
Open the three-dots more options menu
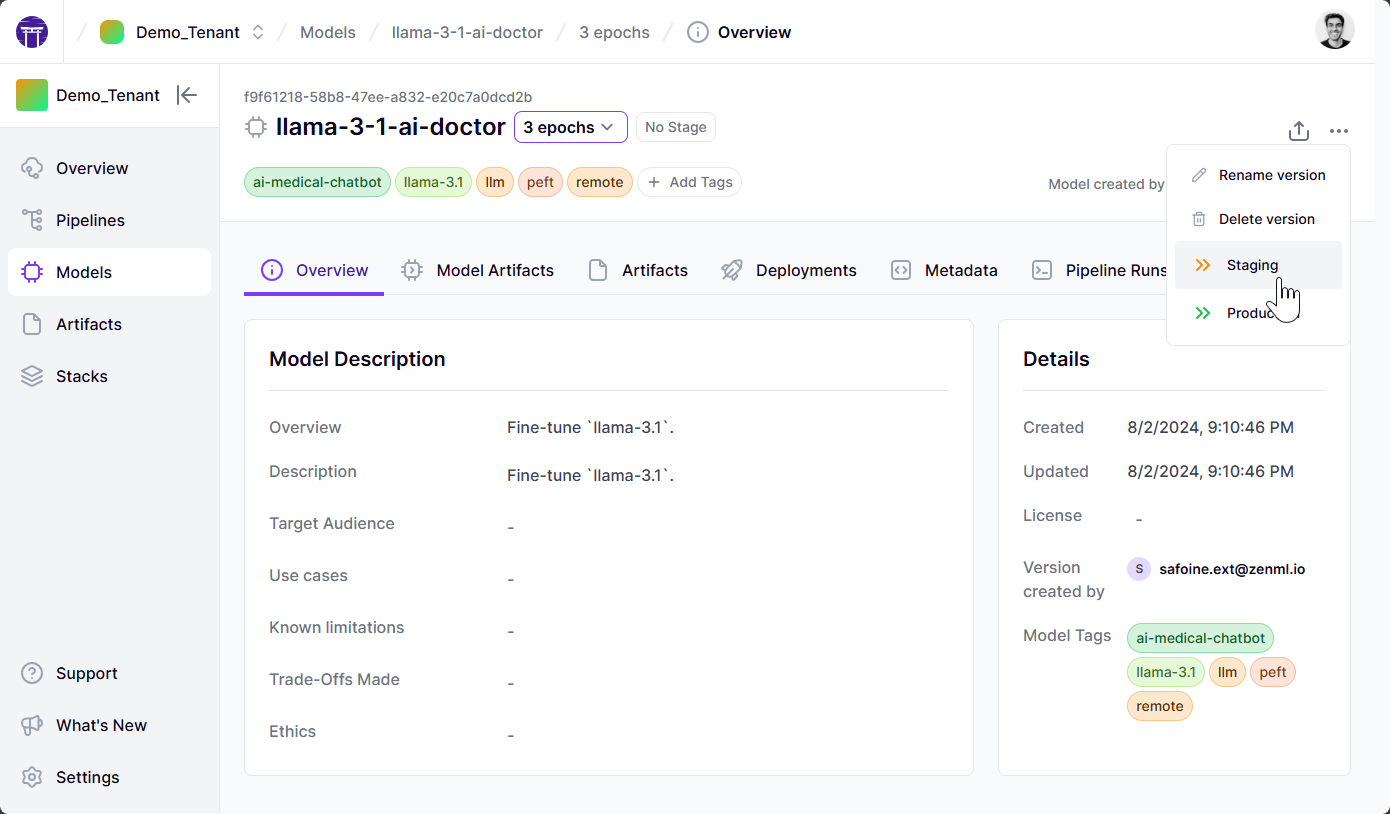pyautogui.click(x=1339, y=131)
